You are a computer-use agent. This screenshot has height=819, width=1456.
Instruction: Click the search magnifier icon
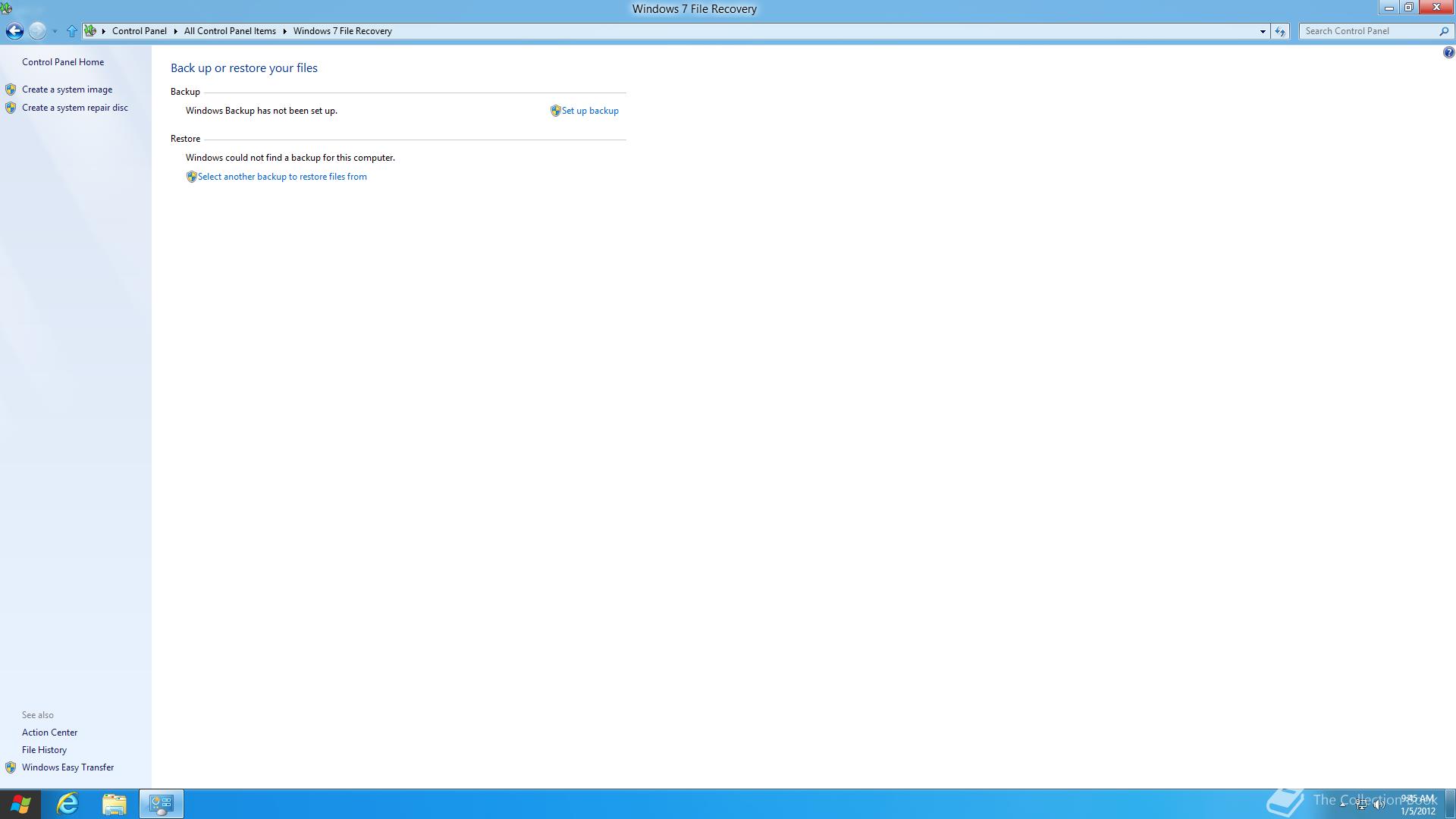coord(1443,31)
